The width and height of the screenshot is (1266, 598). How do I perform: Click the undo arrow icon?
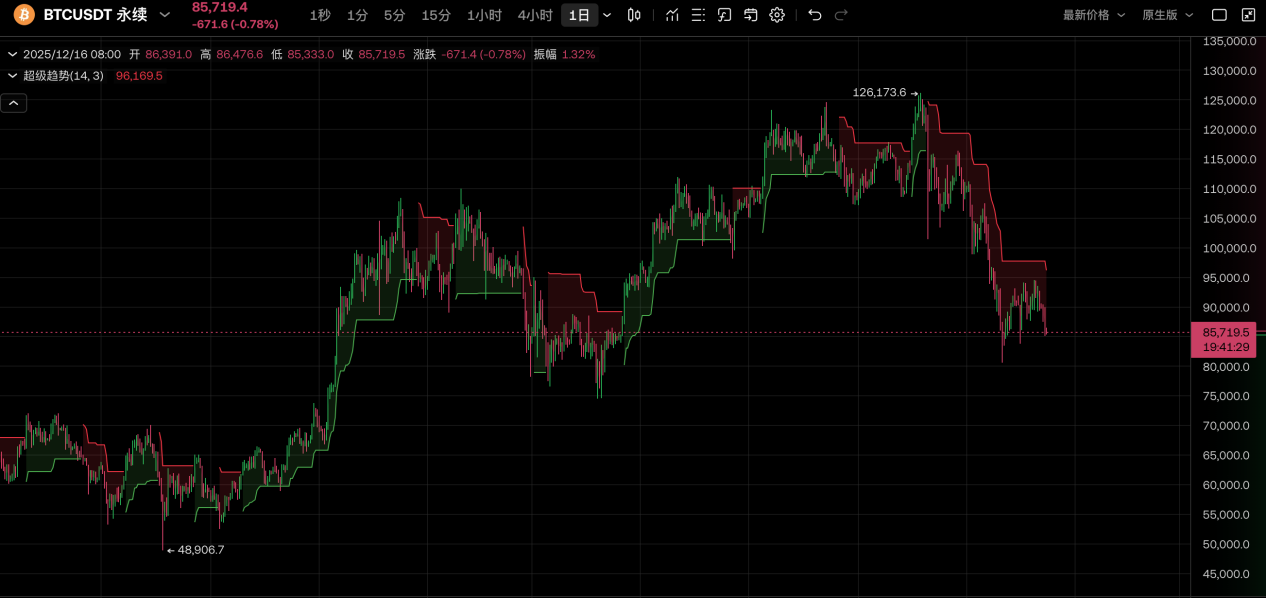[x=813, y=15]
